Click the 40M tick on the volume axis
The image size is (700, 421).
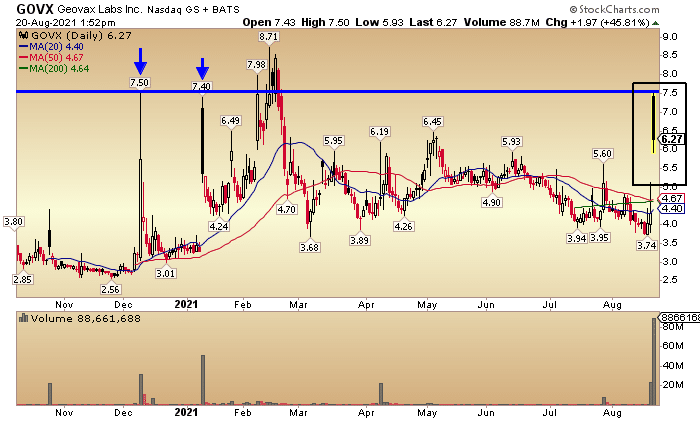673,366
